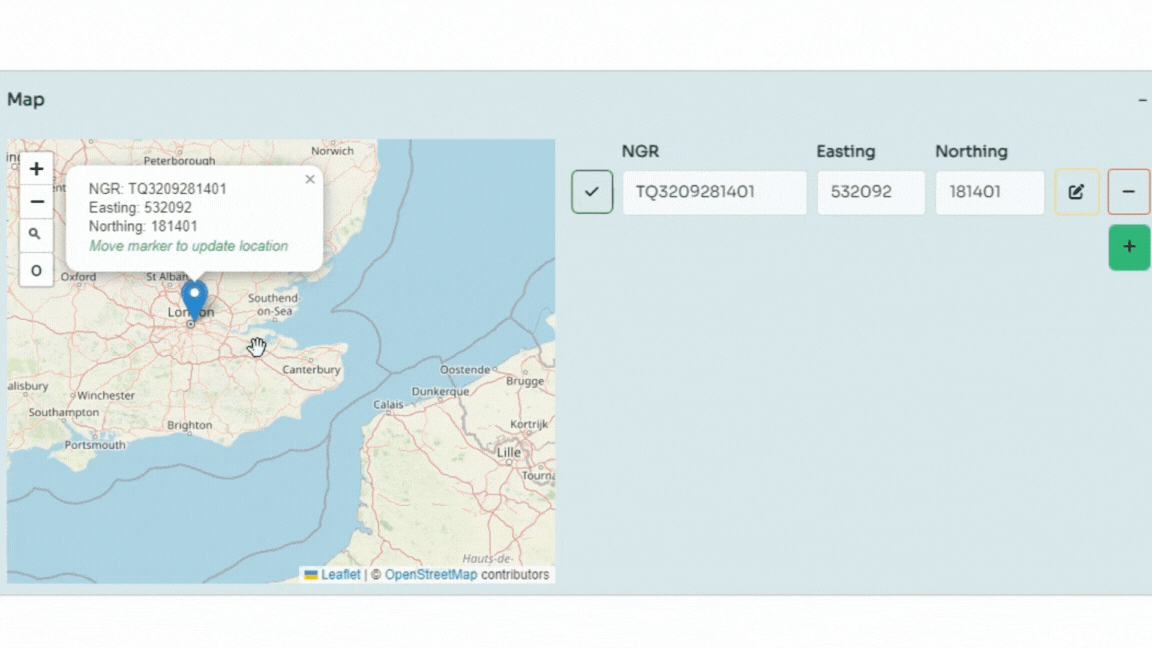
Task: Open the OpenStreetMap link
Action: [x=430, y=575]
